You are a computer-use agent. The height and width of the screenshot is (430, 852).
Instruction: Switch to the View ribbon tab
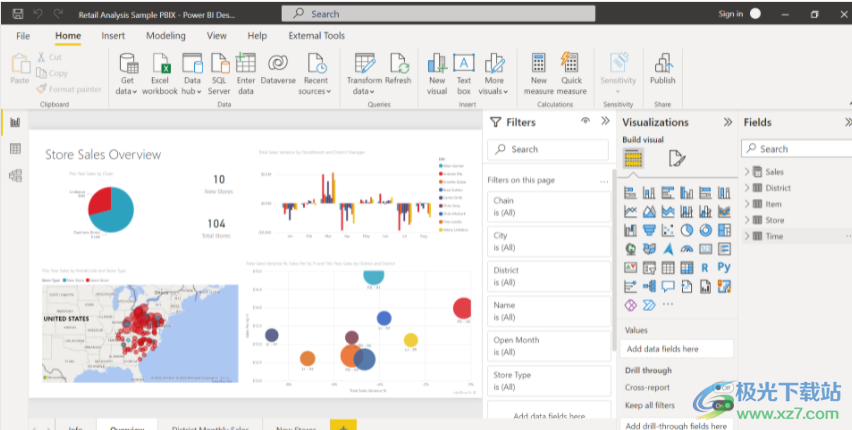point(216,36)
